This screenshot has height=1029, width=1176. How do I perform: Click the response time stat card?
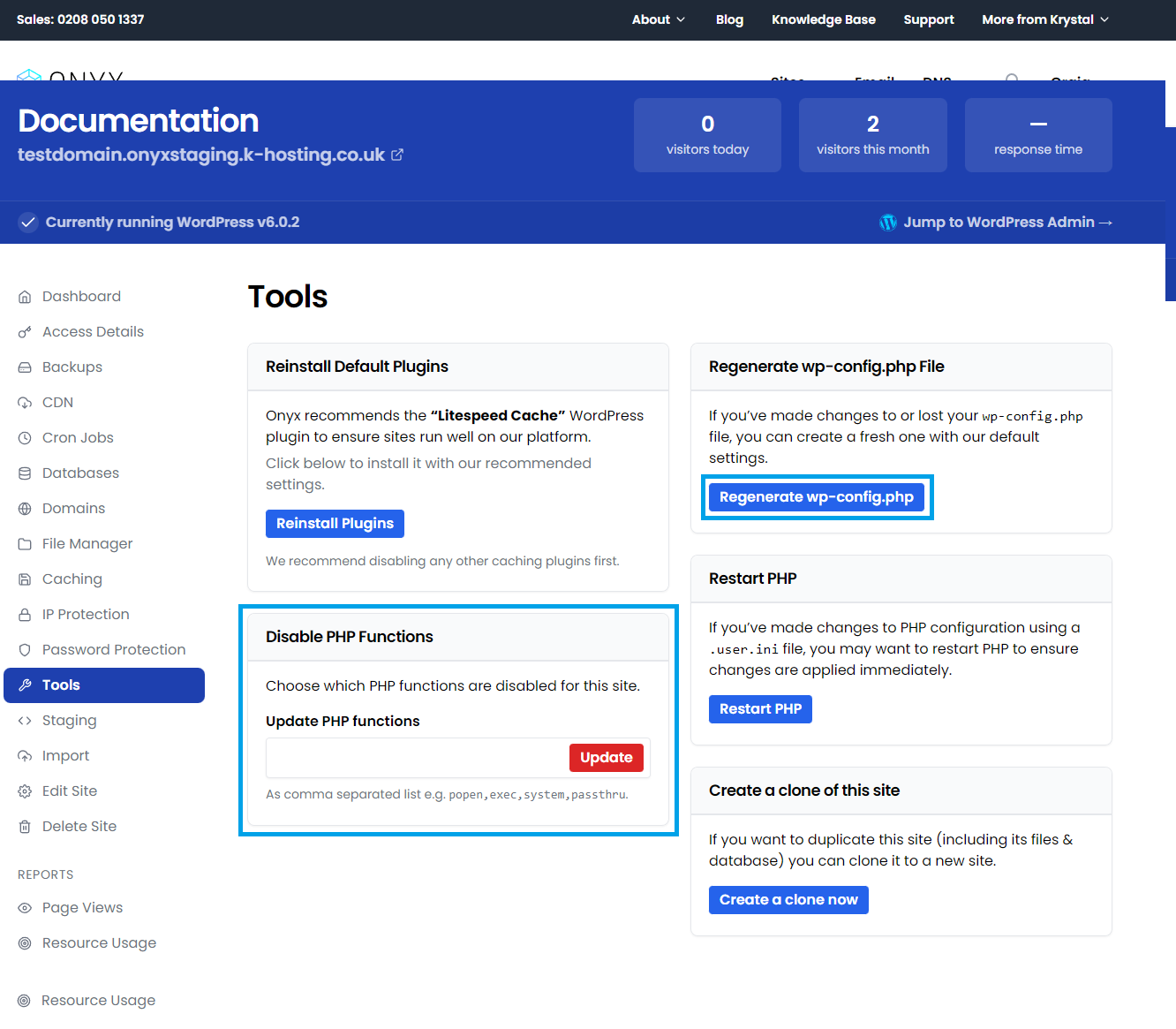(1038, 135)
